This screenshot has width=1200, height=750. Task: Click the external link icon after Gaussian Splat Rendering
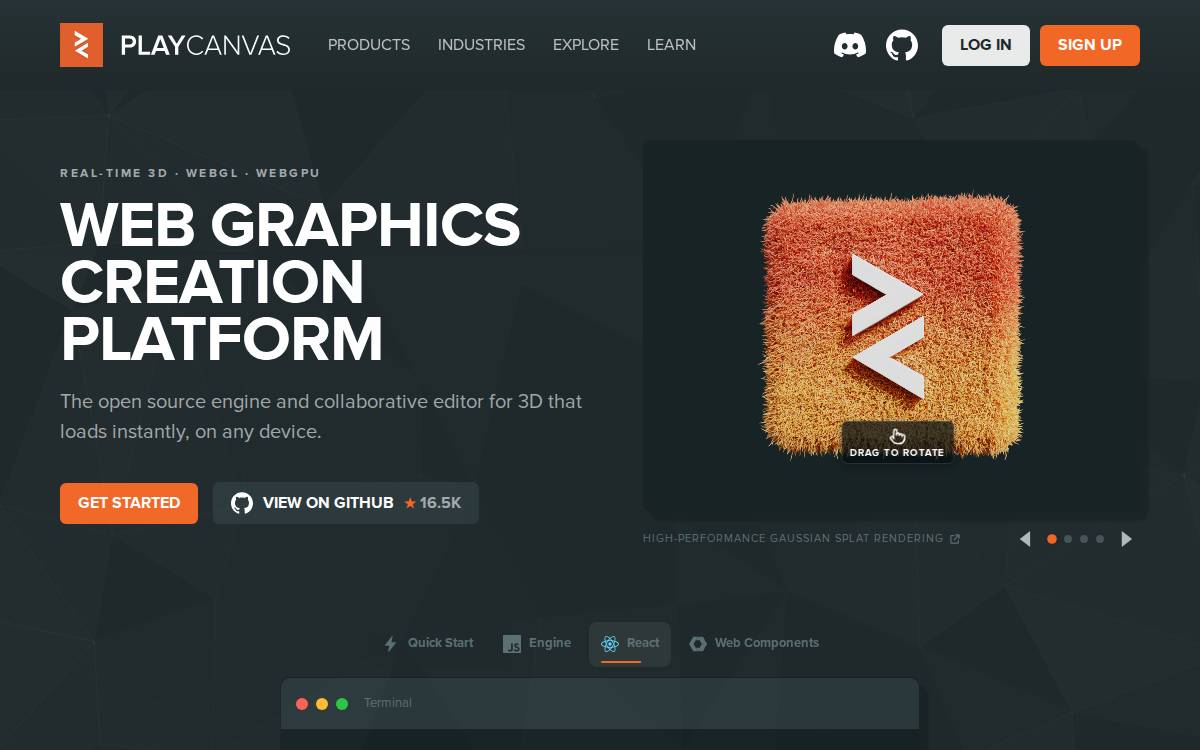954,539
